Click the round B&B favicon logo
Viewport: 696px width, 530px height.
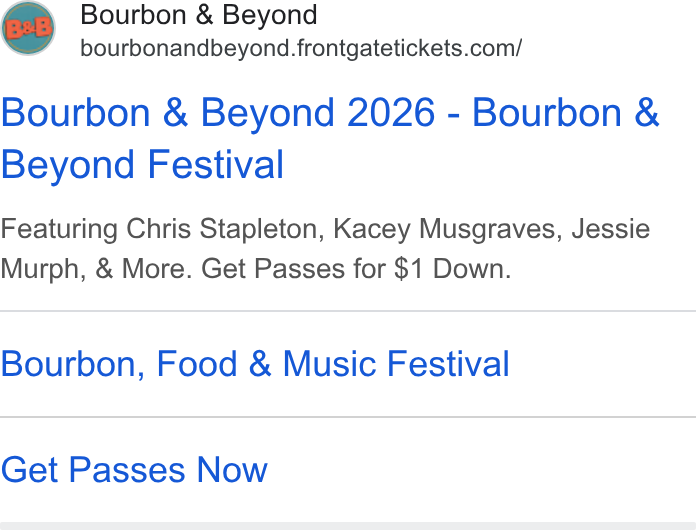tap(28, 28)
